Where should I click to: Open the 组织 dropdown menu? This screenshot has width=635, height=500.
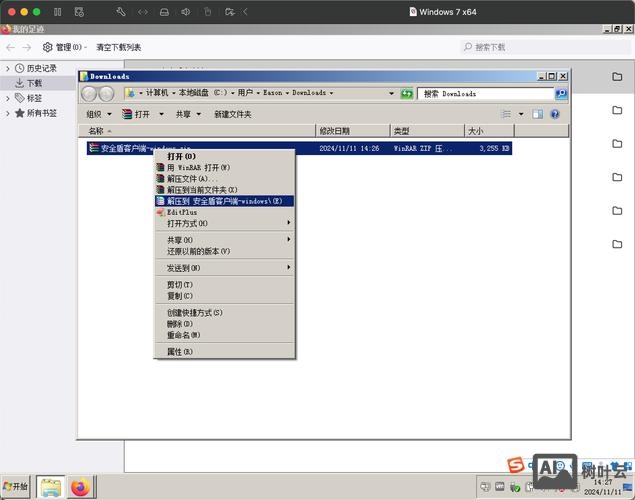pos(99,114)
